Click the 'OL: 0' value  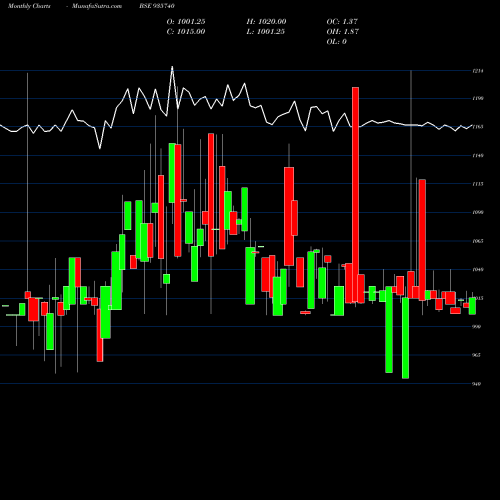point(337,42)
